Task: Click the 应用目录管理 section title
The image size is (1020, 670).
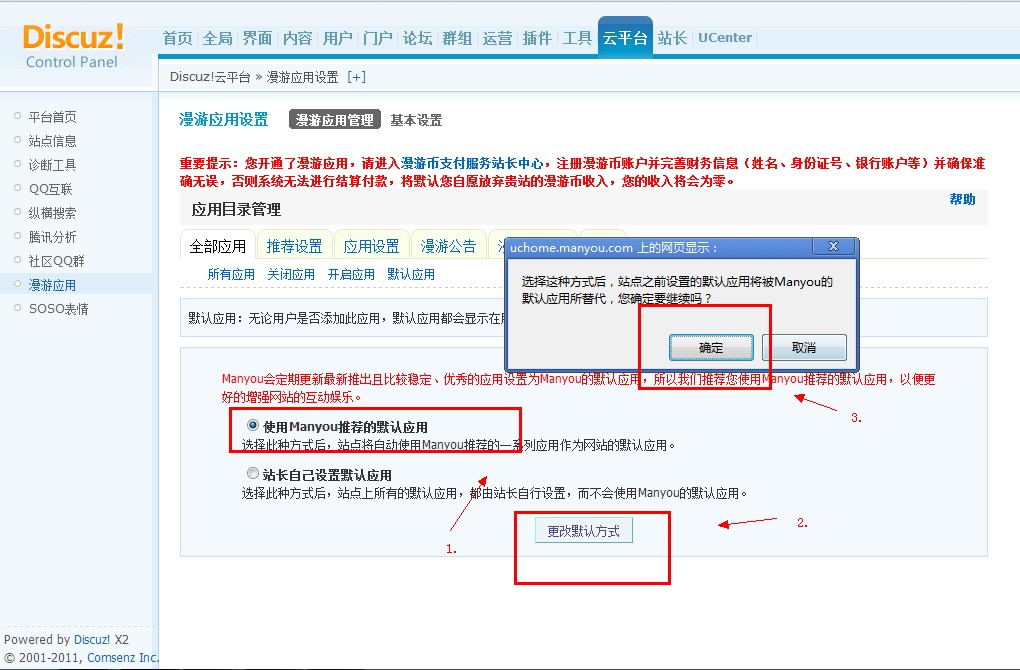Action: point(236,209)
